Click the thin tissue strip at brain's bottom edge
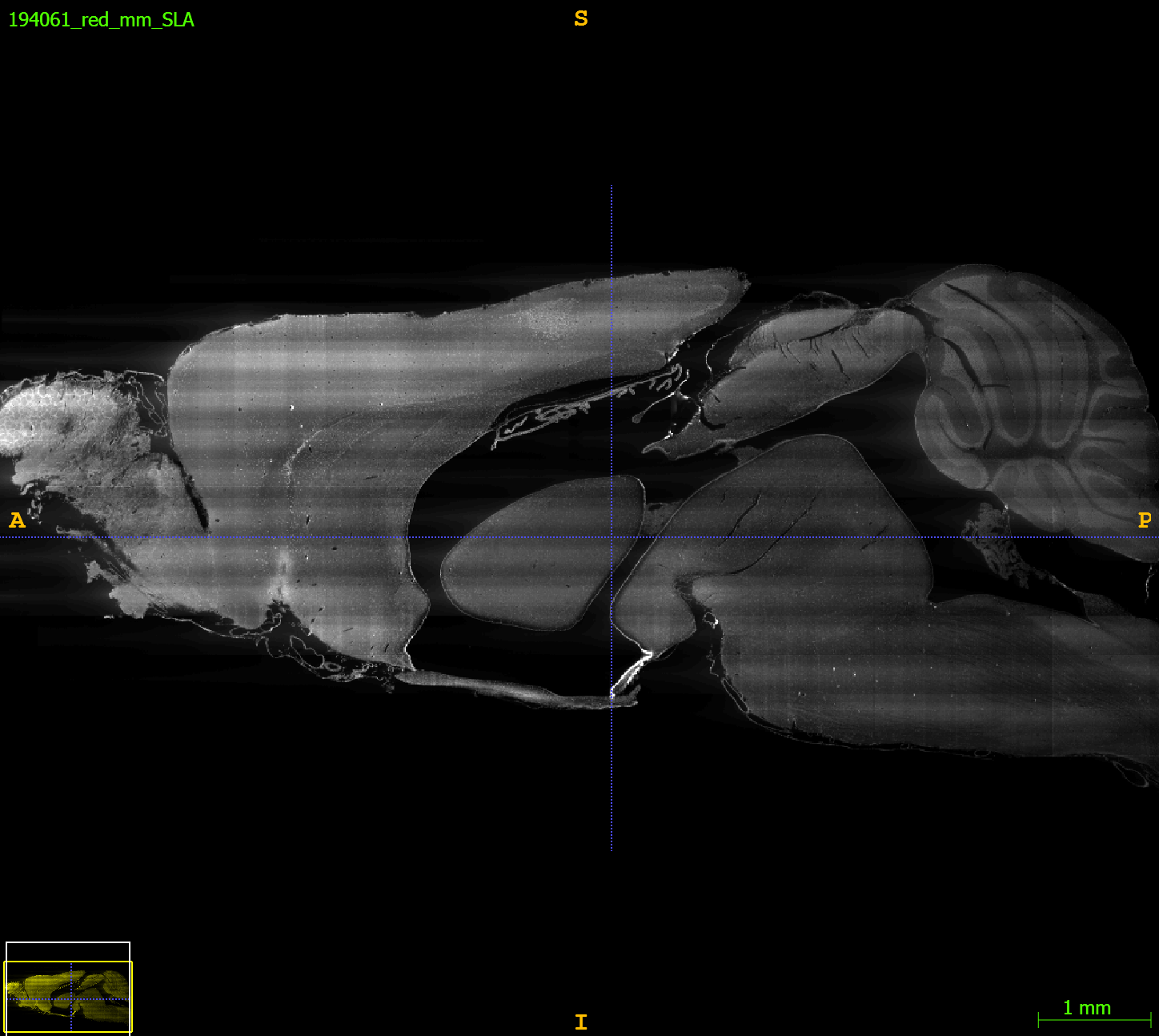1159x1036 pixels. click(x=512, y=689)
